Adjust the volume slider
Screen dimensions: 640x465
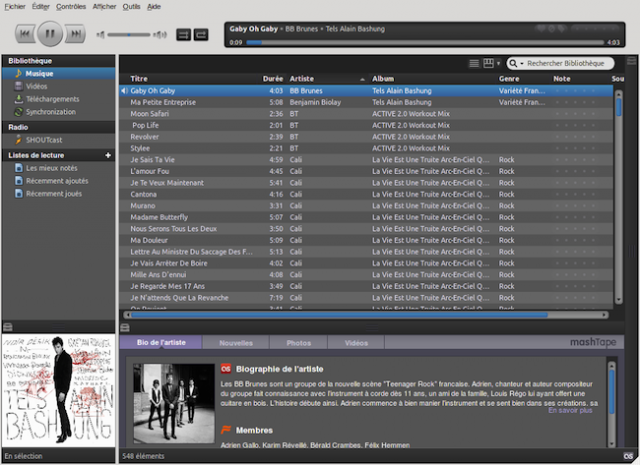tap(129, 35)
